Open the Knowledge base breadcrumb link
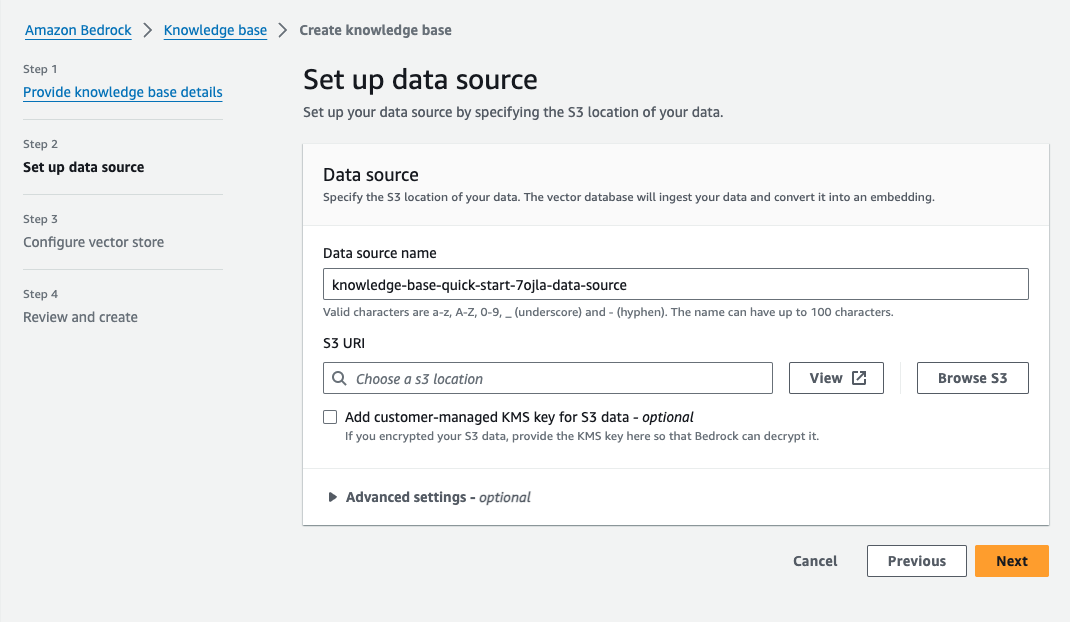Image resolution: width=1070 pixels, height=622 pixels. coord(215,30)
